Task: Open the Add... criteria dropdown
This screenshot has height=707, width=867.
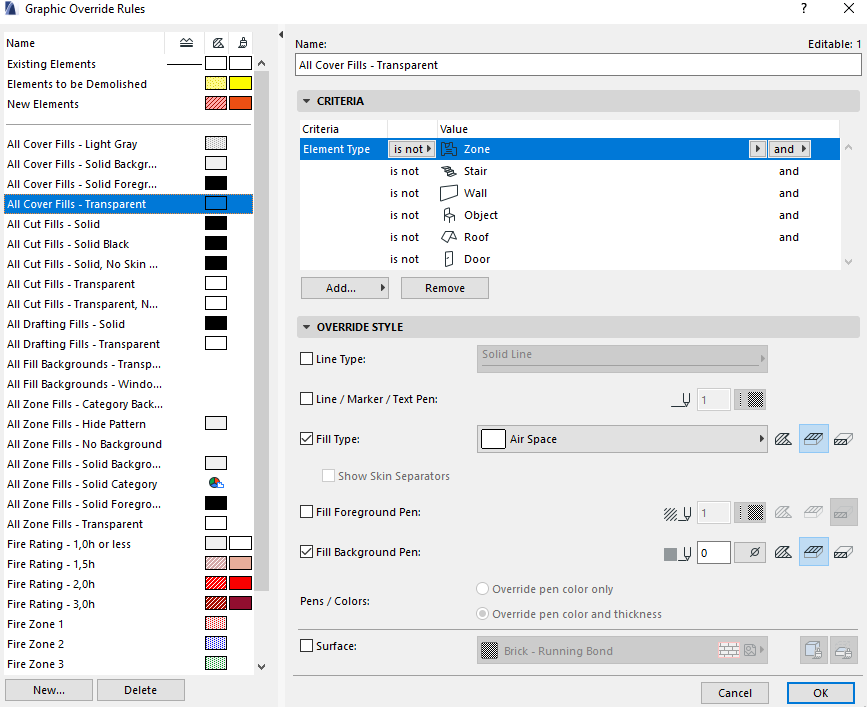Action: (x=345, y=288)
